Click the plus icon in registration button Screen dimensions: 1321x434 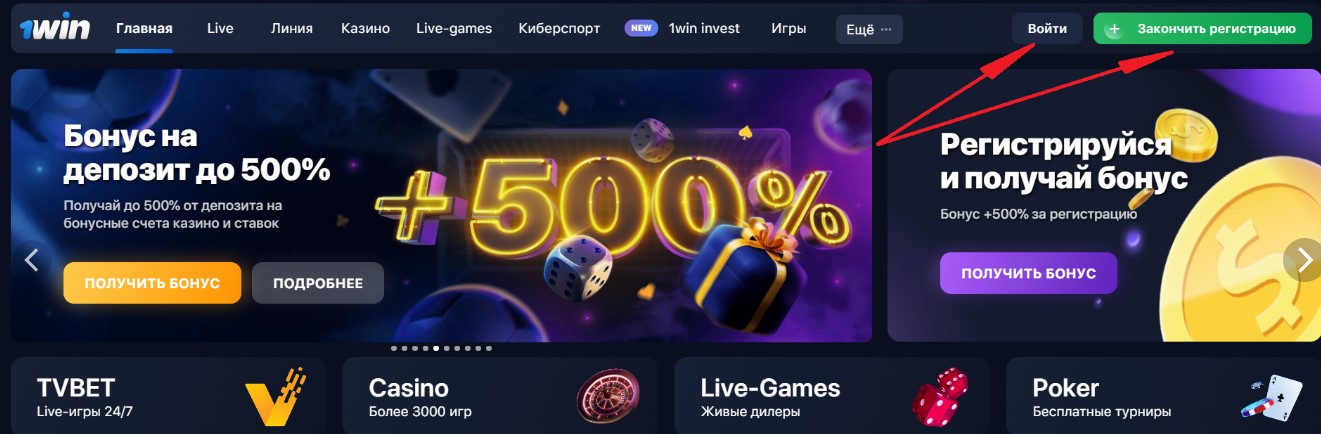tap(1113, 29)
